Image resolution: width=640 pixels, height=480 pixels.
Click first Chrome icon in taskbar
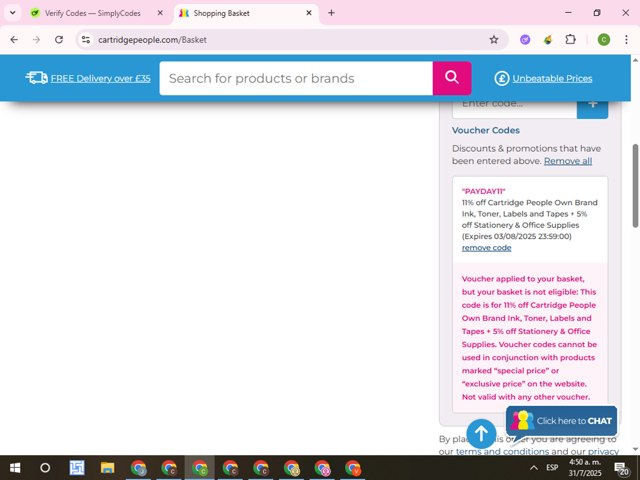pos(138,468)
